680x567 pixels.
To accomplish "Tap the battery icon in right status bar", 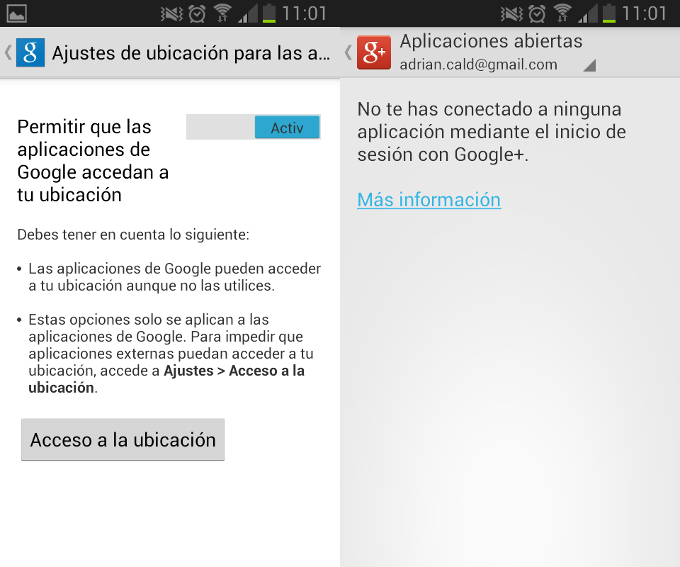I will point(607,13).
